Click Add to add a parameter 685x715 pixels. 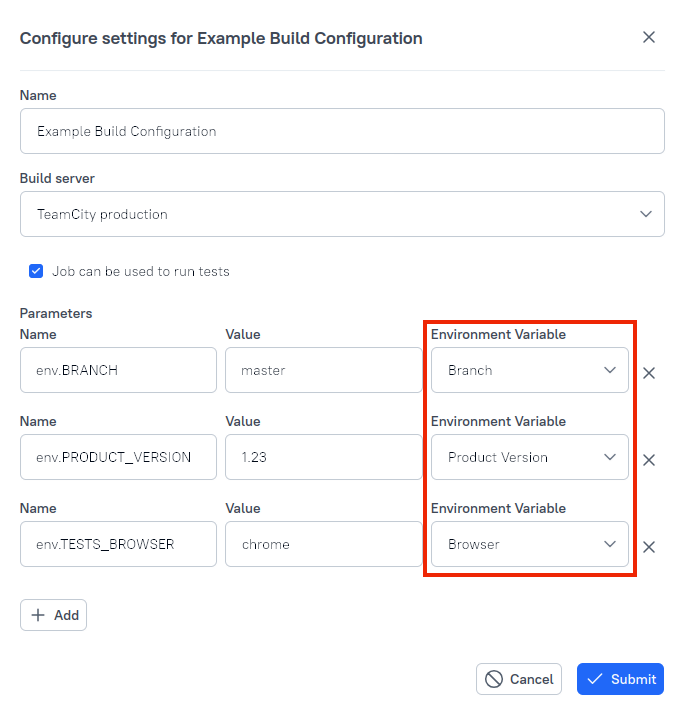pyautogui.click(x=53, y=615)
